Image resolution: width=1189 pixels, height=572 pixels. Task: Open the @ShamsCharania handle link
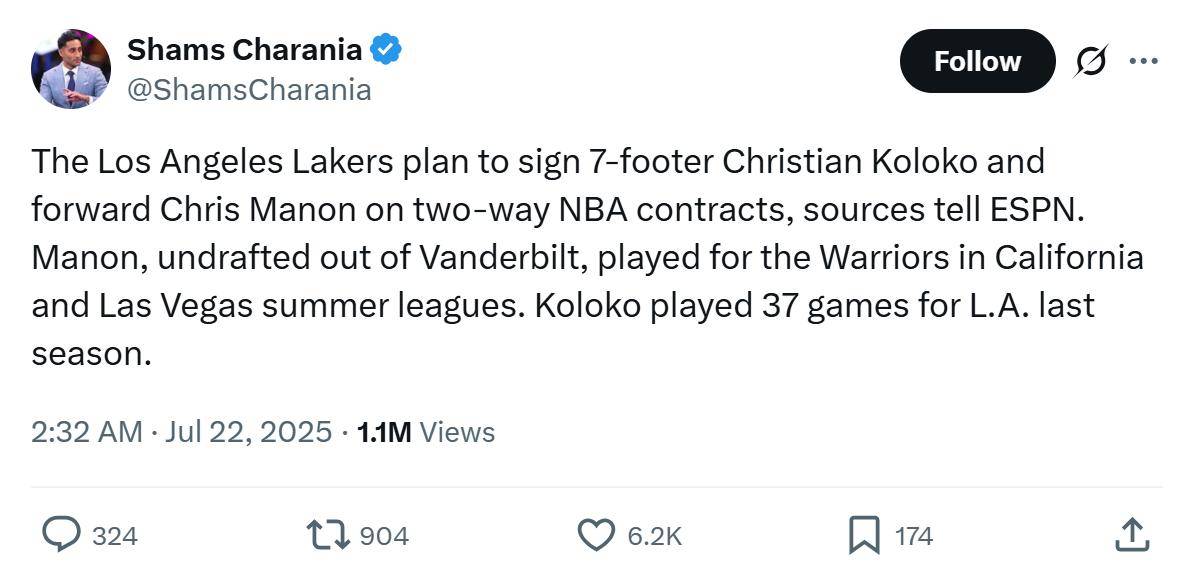249,90
